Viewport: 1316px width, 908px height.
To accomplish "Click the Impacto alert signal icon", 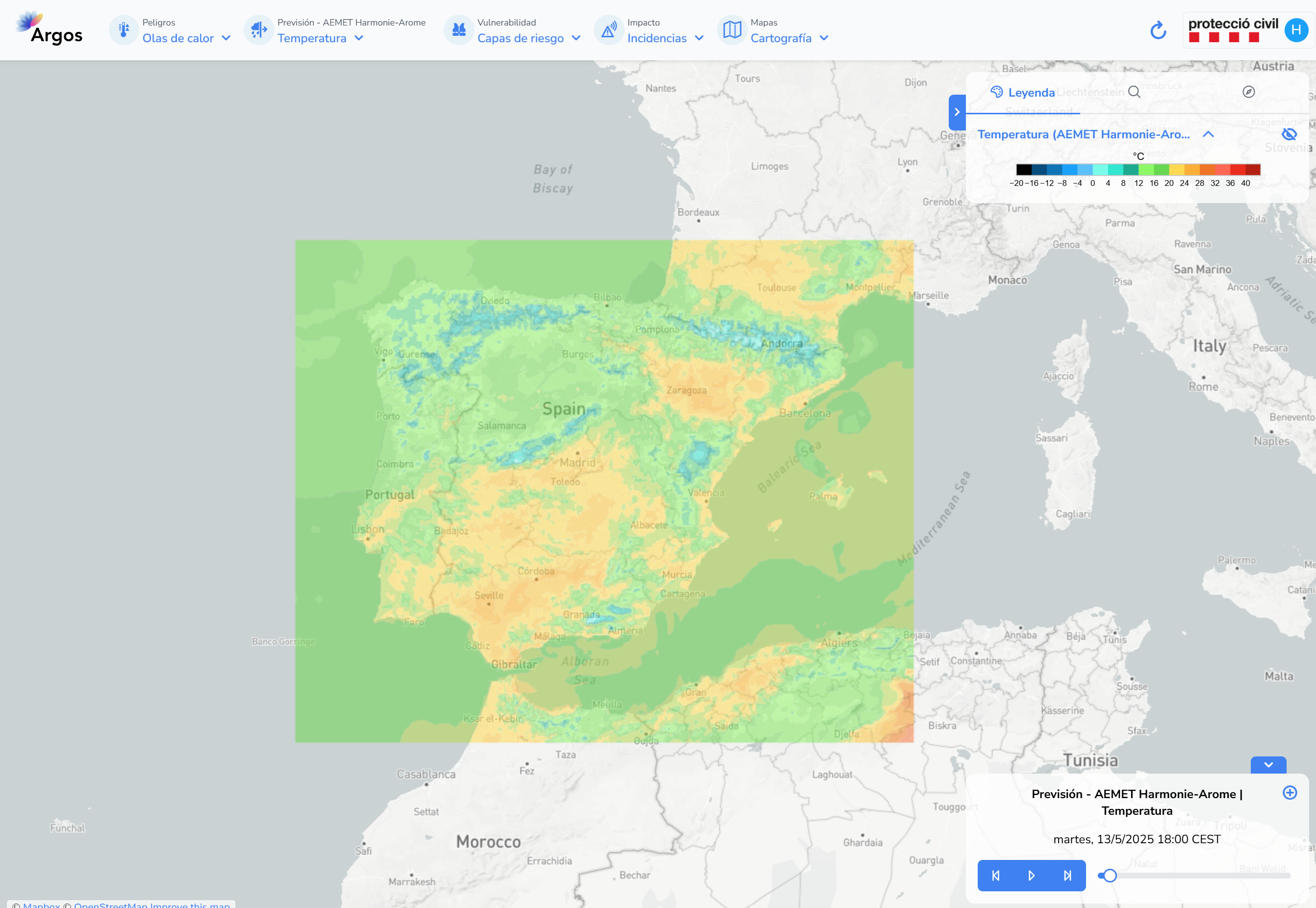I will 608,29.
